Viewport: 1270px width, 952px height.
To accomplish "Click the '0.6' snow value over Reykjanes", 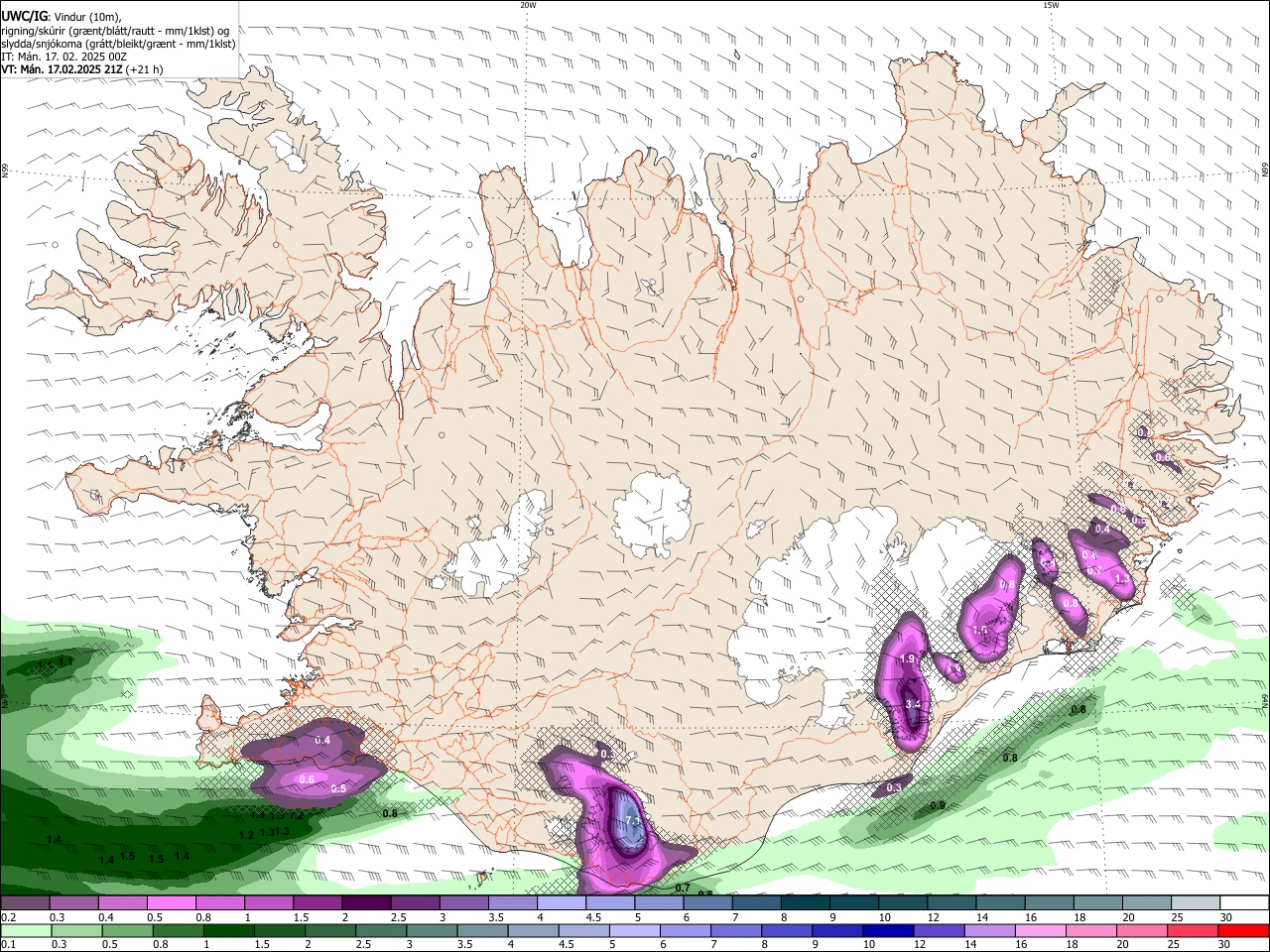I will point(307,779).
